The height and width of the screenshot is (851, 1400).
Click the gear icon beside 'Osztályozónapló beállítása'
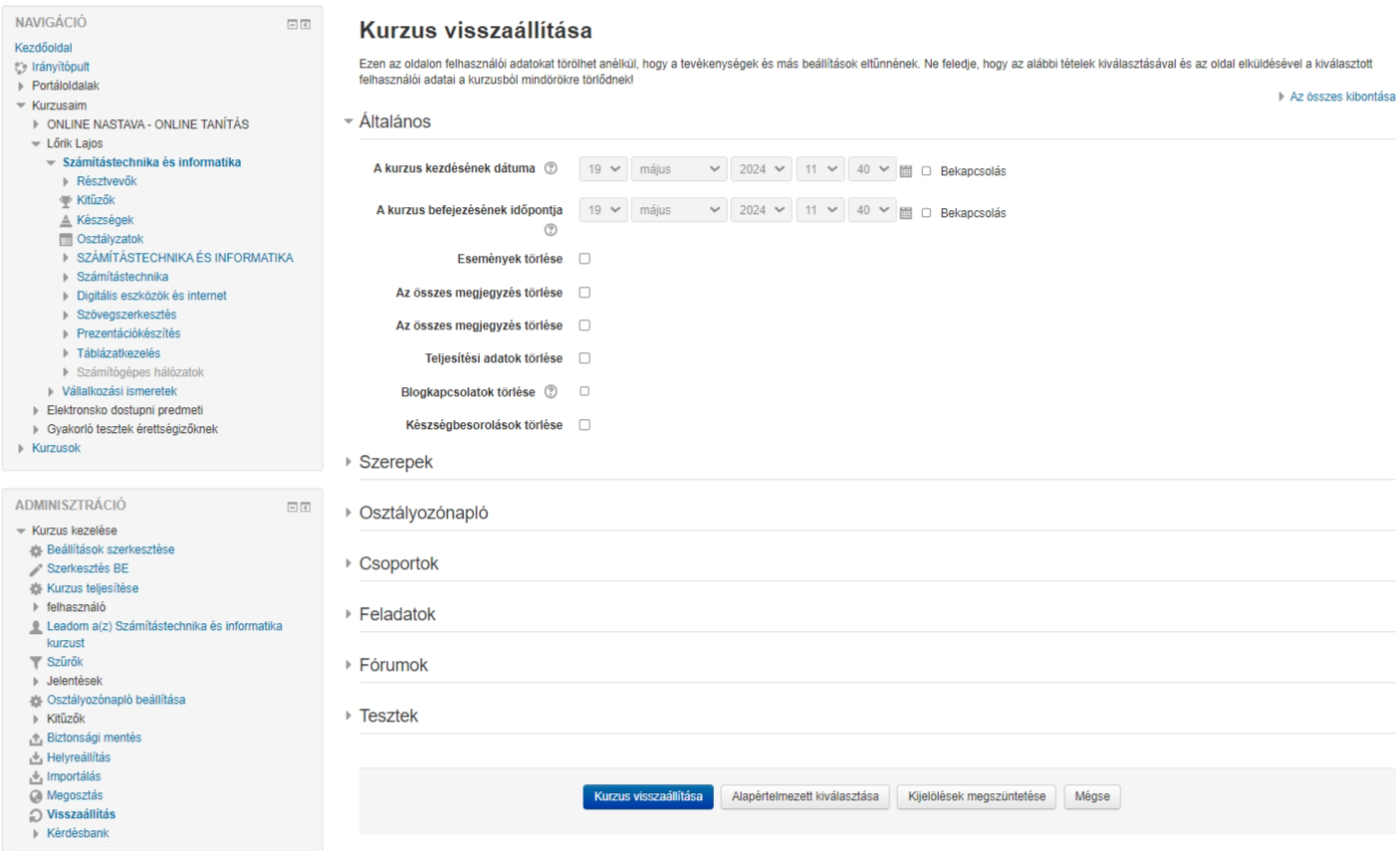tap(36, 701)
